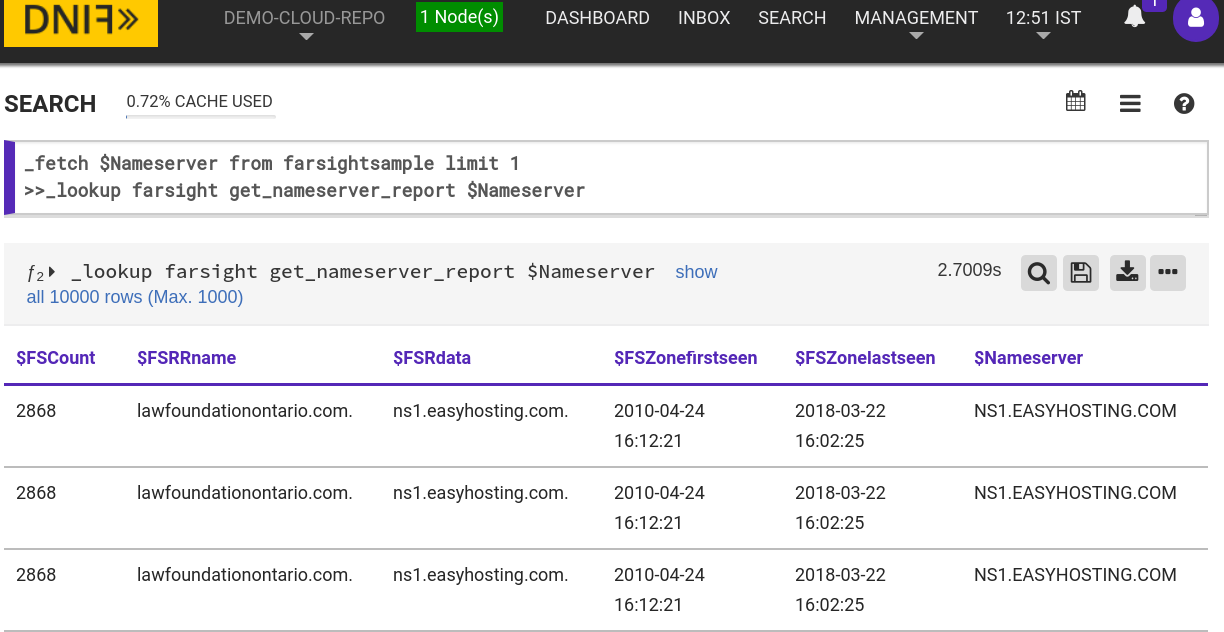Click the show link next to the lookup

pos(696,271)
